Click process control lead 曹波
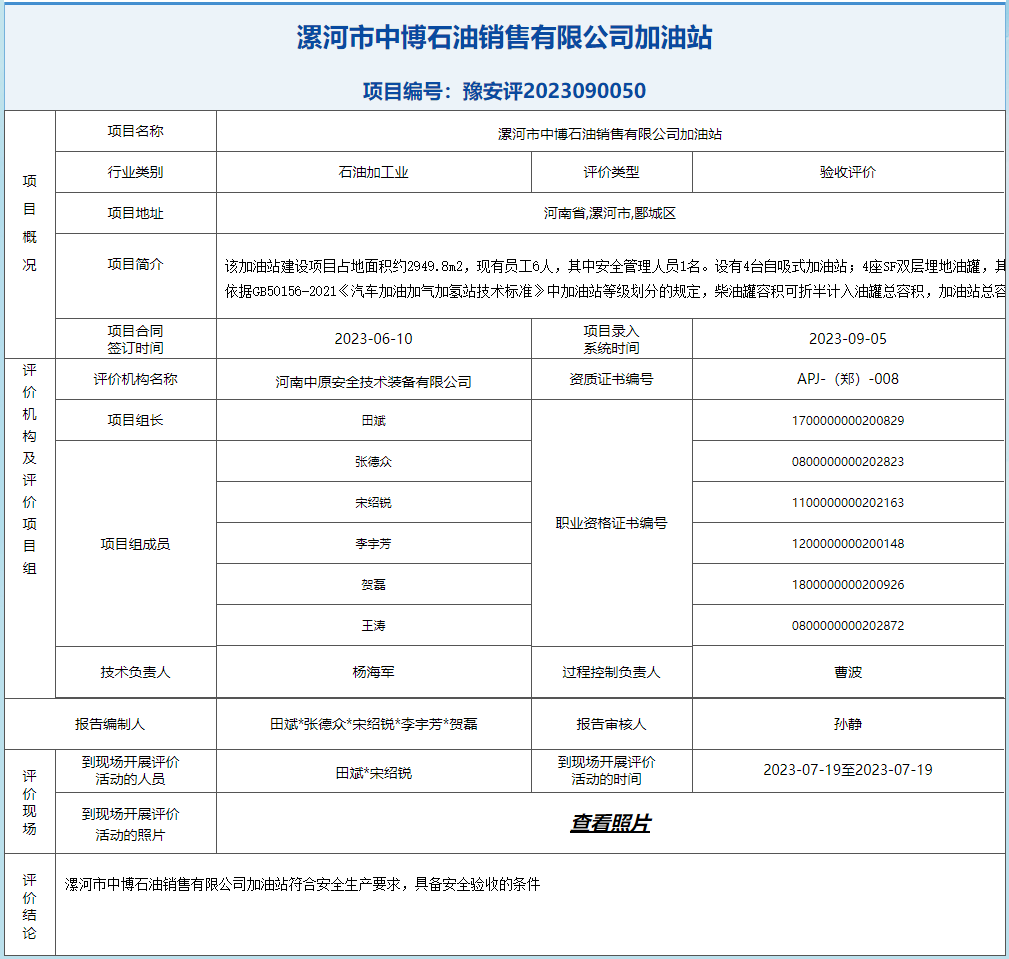 847,672
